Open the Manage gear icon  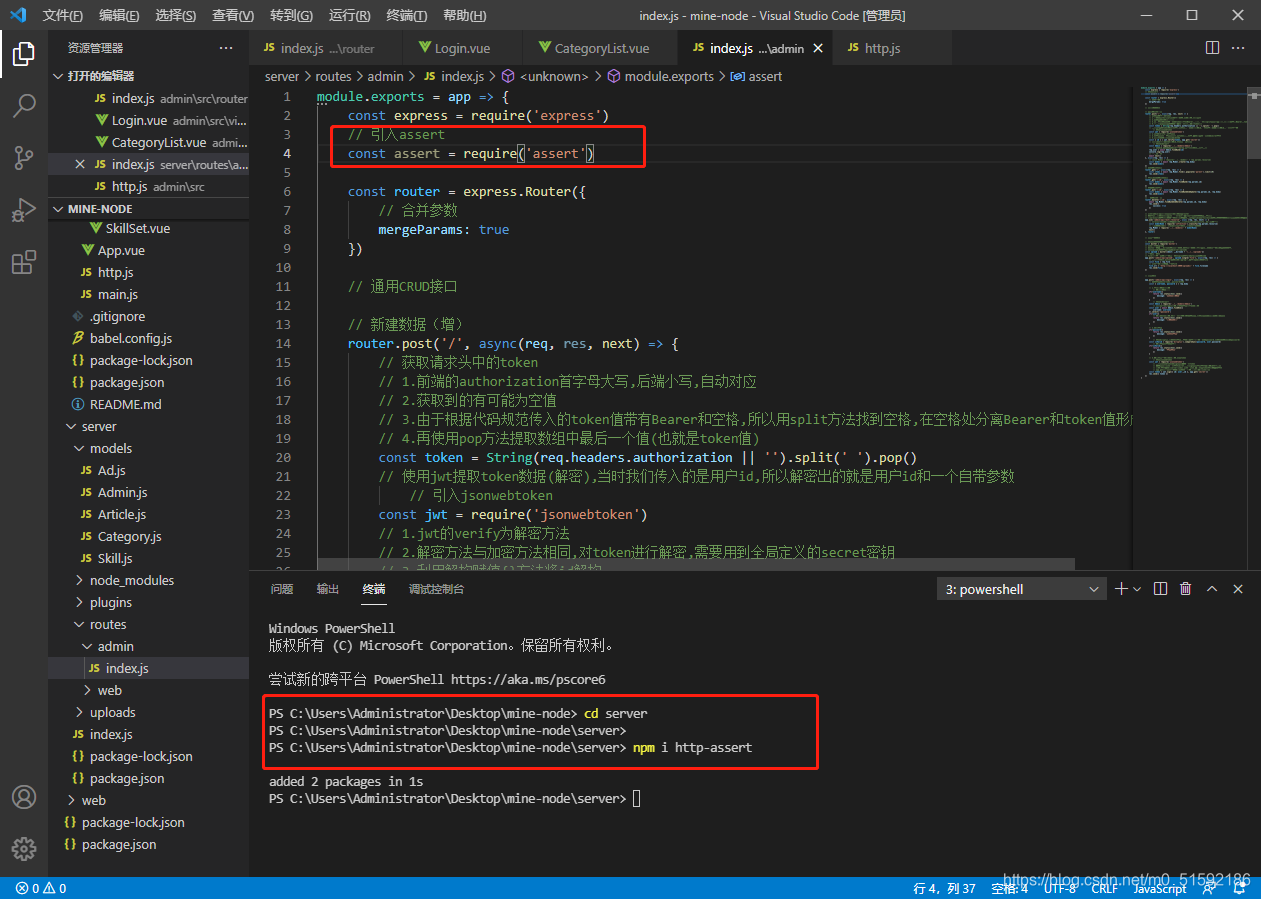coord(24,849)
